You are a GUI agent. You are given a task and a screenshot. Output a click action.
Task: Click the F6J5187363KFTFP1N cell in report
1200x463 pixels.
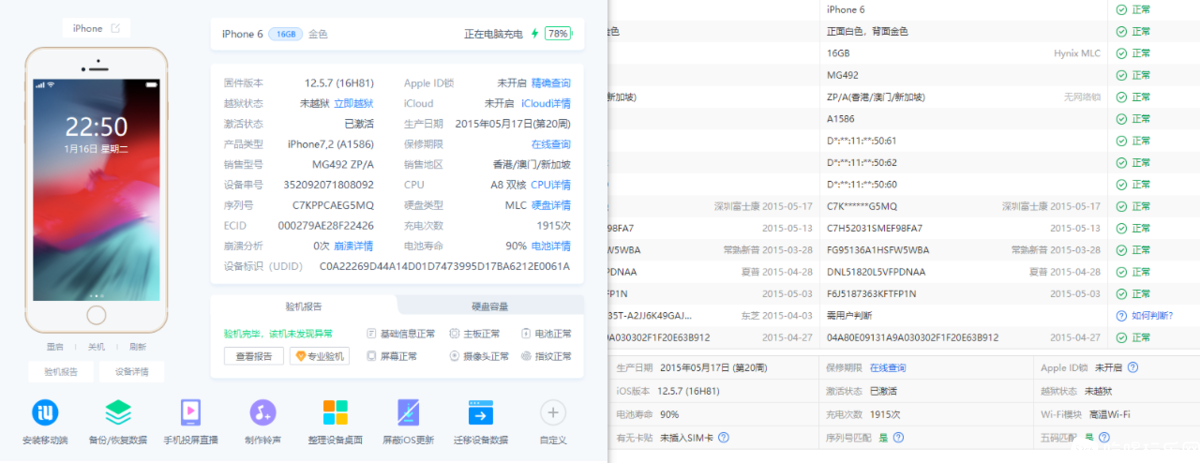click(x=874, y=293)
